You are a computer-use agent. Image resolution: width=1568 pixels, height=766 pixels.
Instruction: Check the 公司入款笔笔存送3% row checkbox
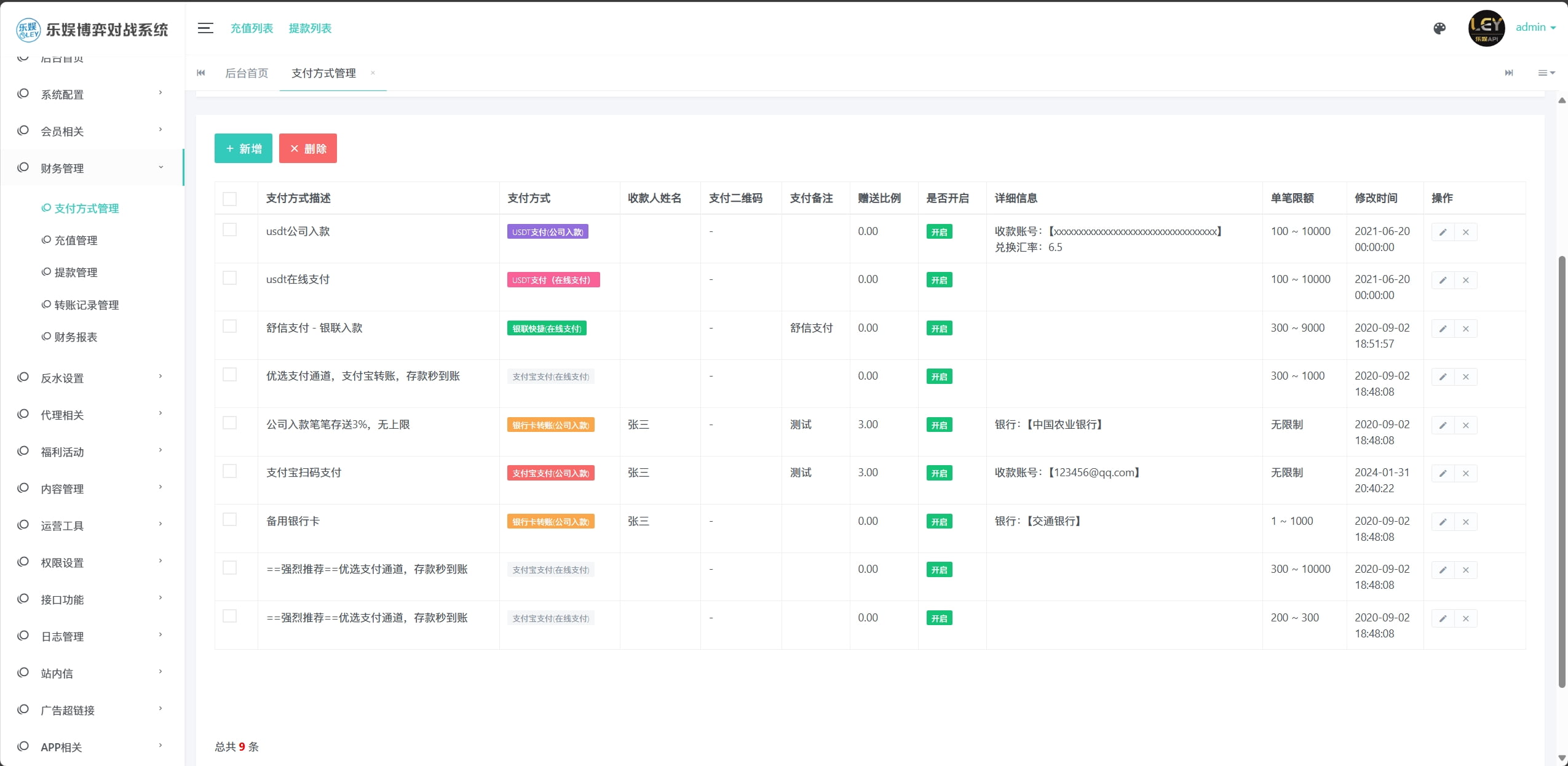[x=229, y=423]
